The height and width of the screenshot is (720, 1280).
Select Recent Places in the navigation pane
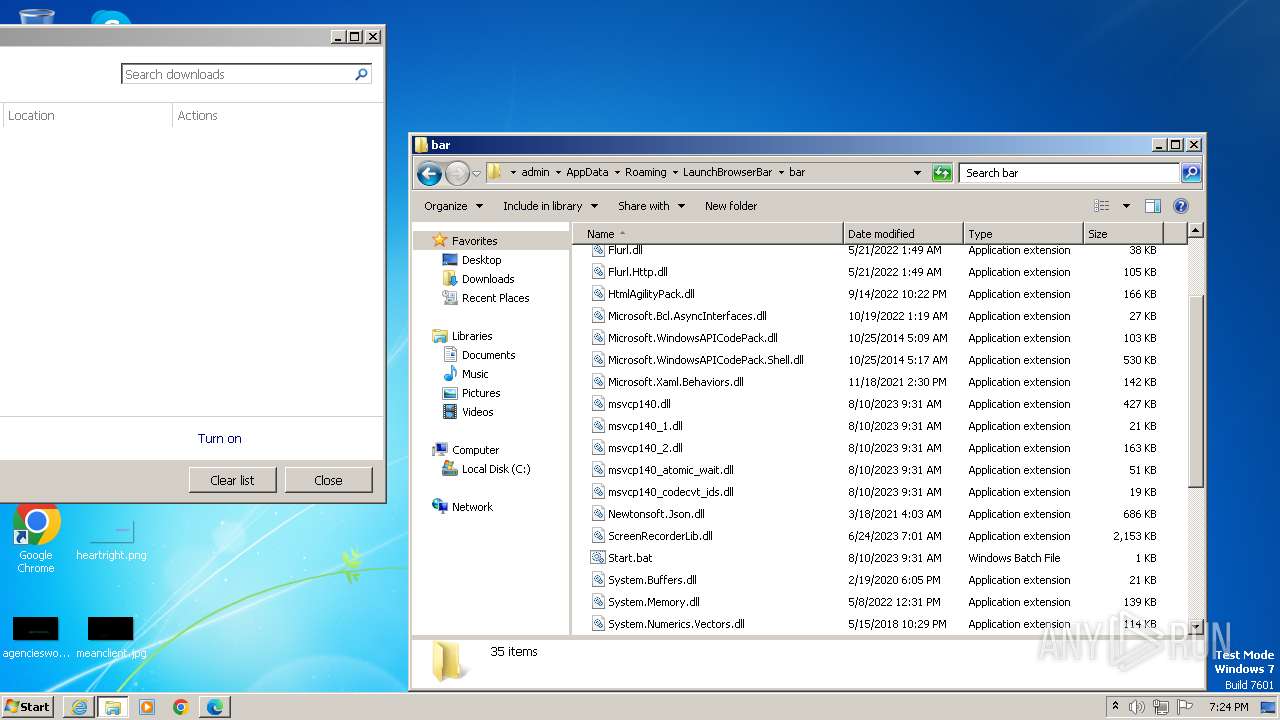point(495,298)
